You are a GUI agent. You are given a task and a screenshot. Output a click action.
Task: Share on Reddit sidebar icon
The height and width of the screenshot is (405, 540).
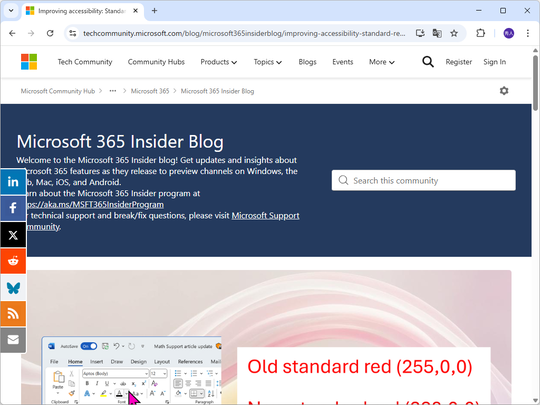point(13,261)
